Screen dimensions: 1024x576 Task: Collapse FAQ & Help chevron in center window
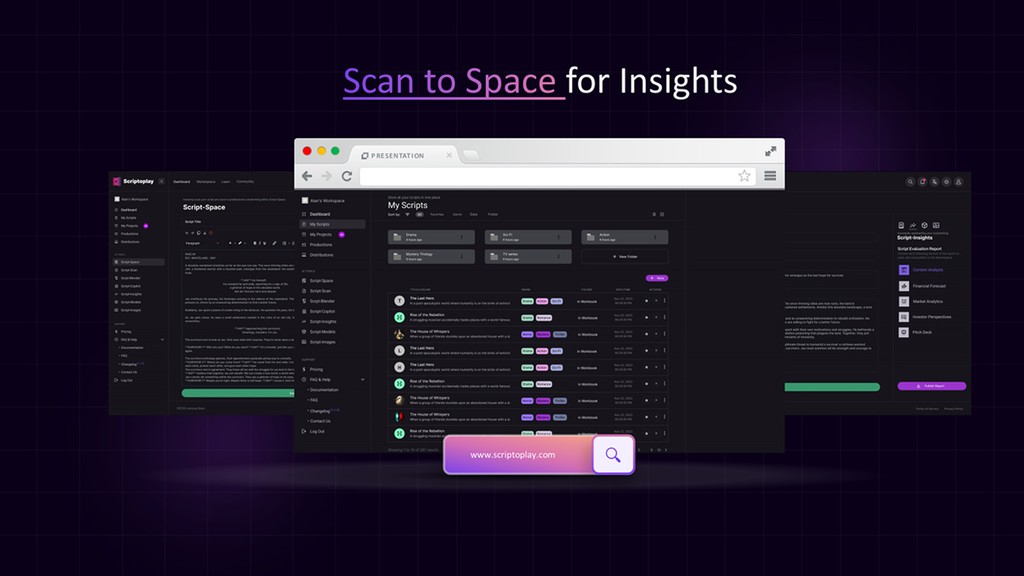tap(362, 379)
